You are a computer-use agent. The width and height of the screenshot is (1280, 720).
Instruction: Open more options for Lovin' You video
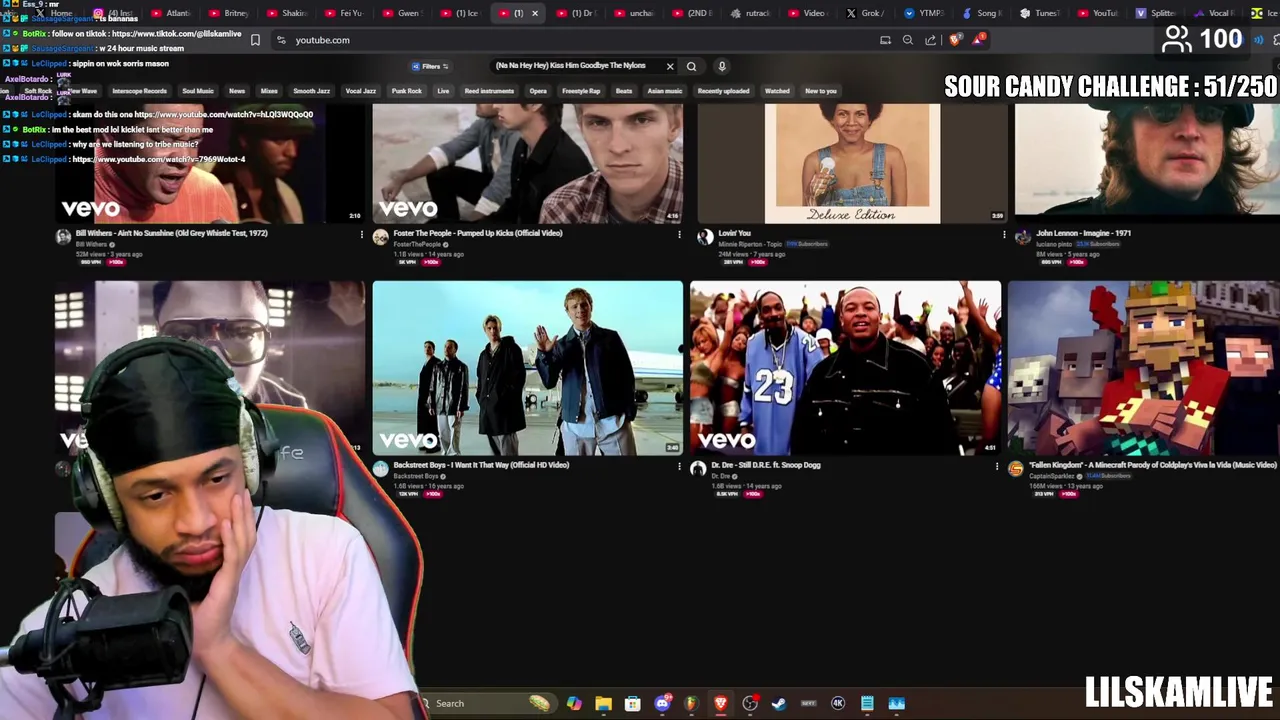[1004, 235]
